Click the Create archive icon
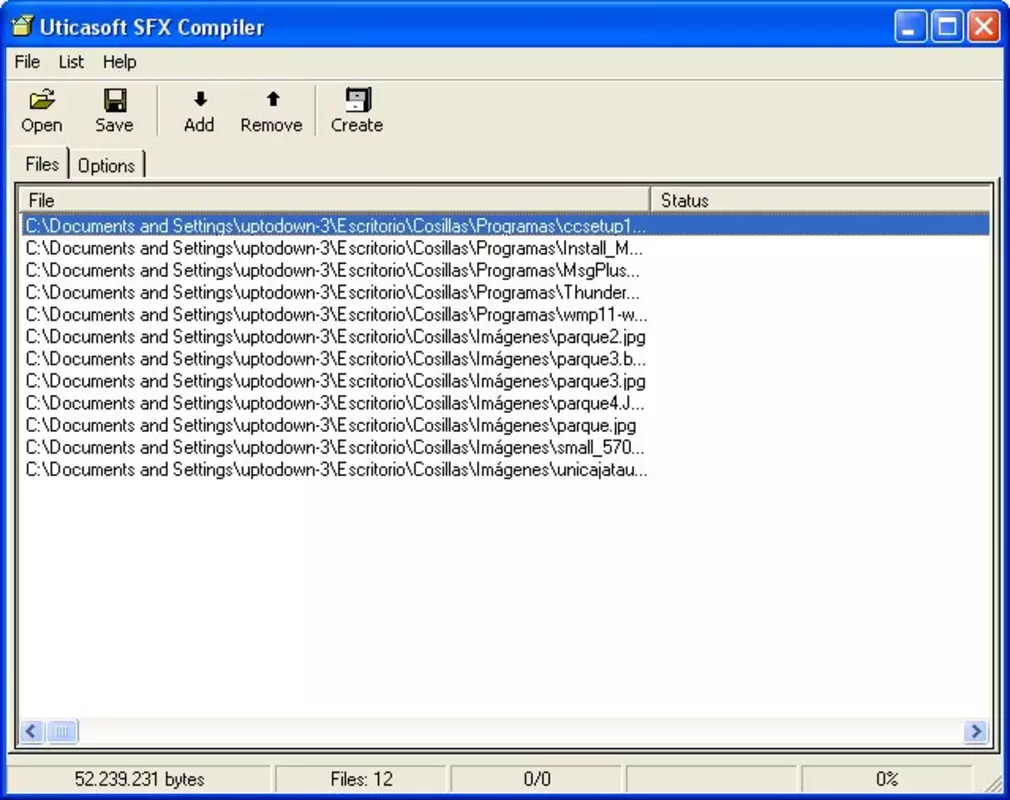Screen dimensions: 1010x800 pyautogui.click(x=357, y=100)
